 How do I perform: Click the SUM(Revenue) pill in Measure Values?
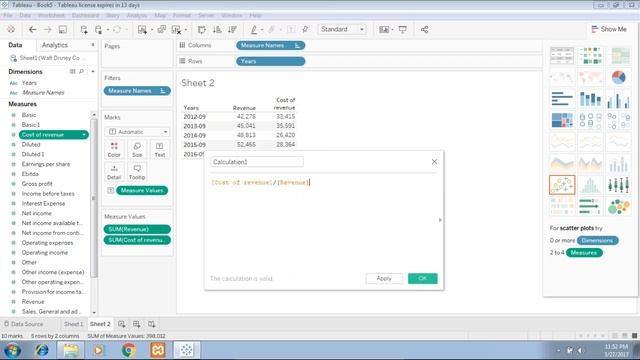[137, 229]
